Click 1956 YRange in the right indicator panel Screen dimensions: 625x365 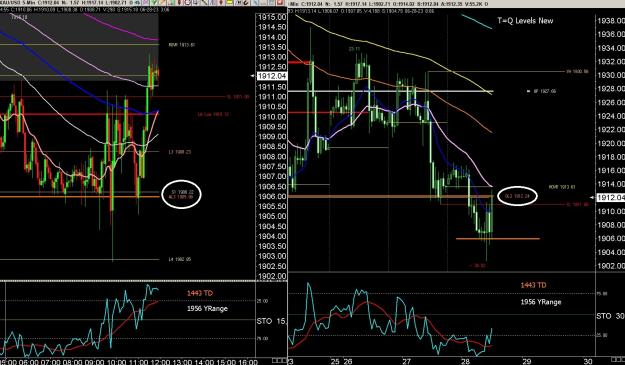[540, 302]
